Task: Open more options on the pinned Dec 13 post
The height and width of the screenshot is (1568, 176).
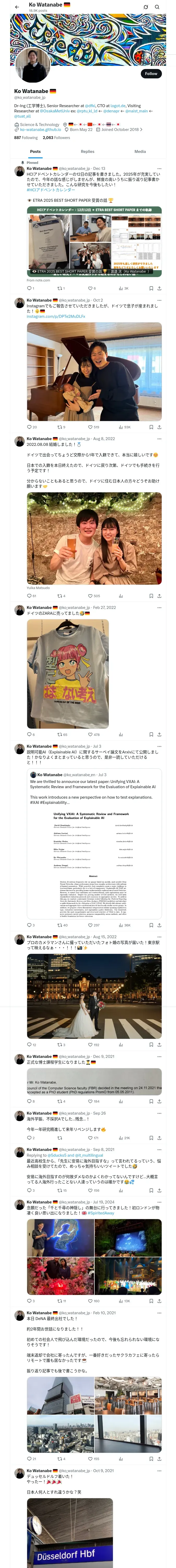Action: [x=159, y=169]
